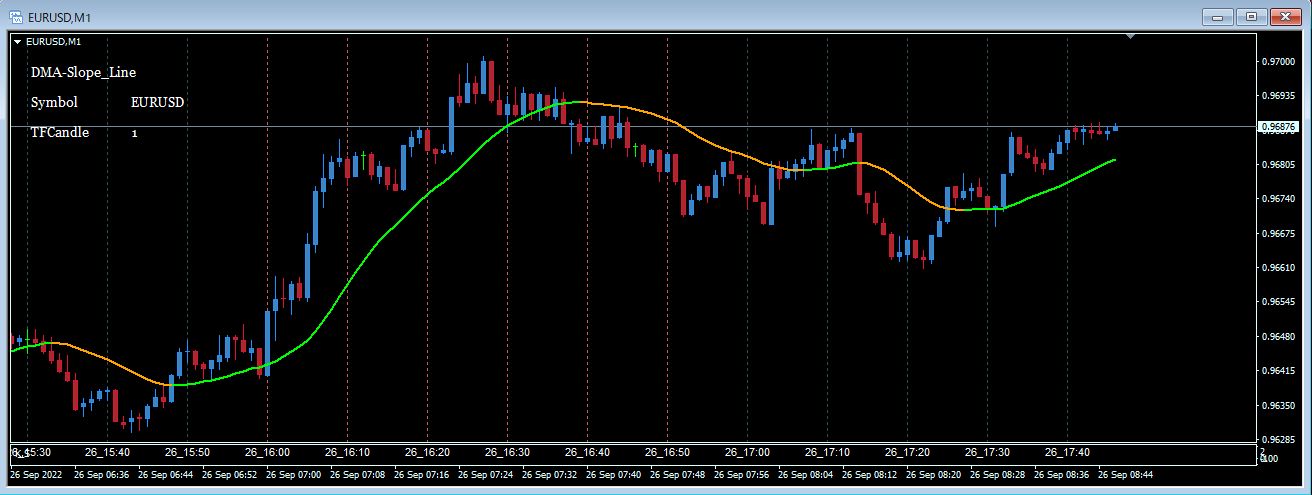Click the 26_15:50 time label

pos(189,453)
